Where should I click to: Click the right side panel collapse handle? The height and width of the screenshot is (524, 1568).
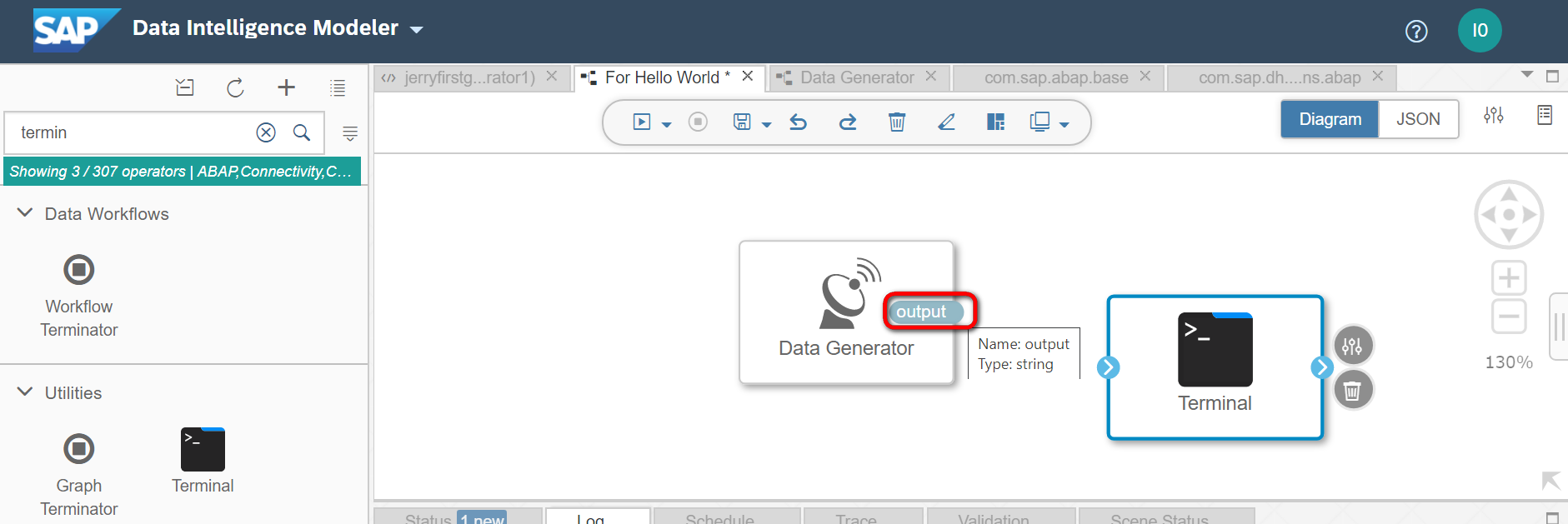1558,327
